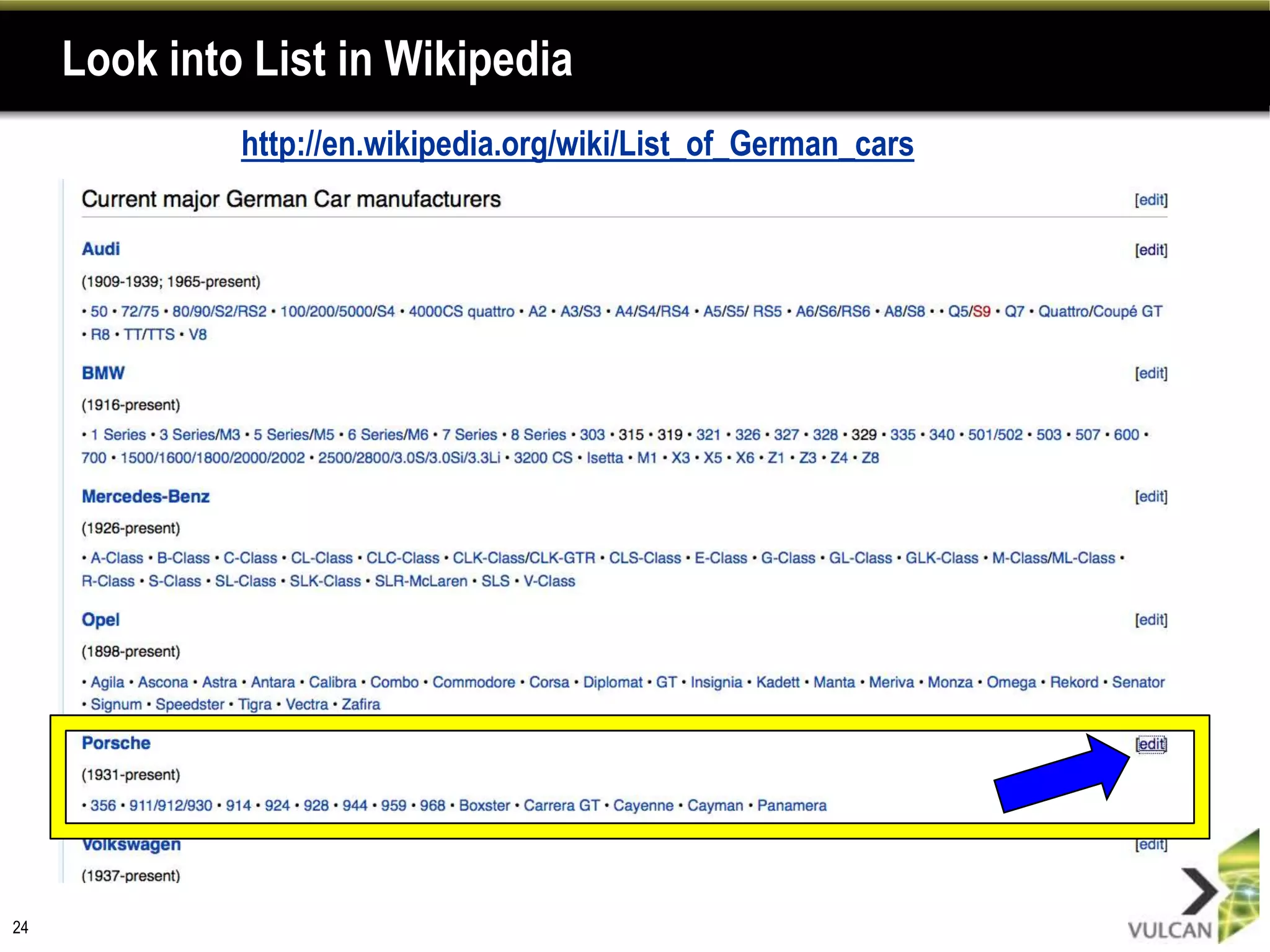Click the unlinked BMW 315 text
Image resolution: width=1270 pixels, height=952 pixels.
click(x=631, y=434)
